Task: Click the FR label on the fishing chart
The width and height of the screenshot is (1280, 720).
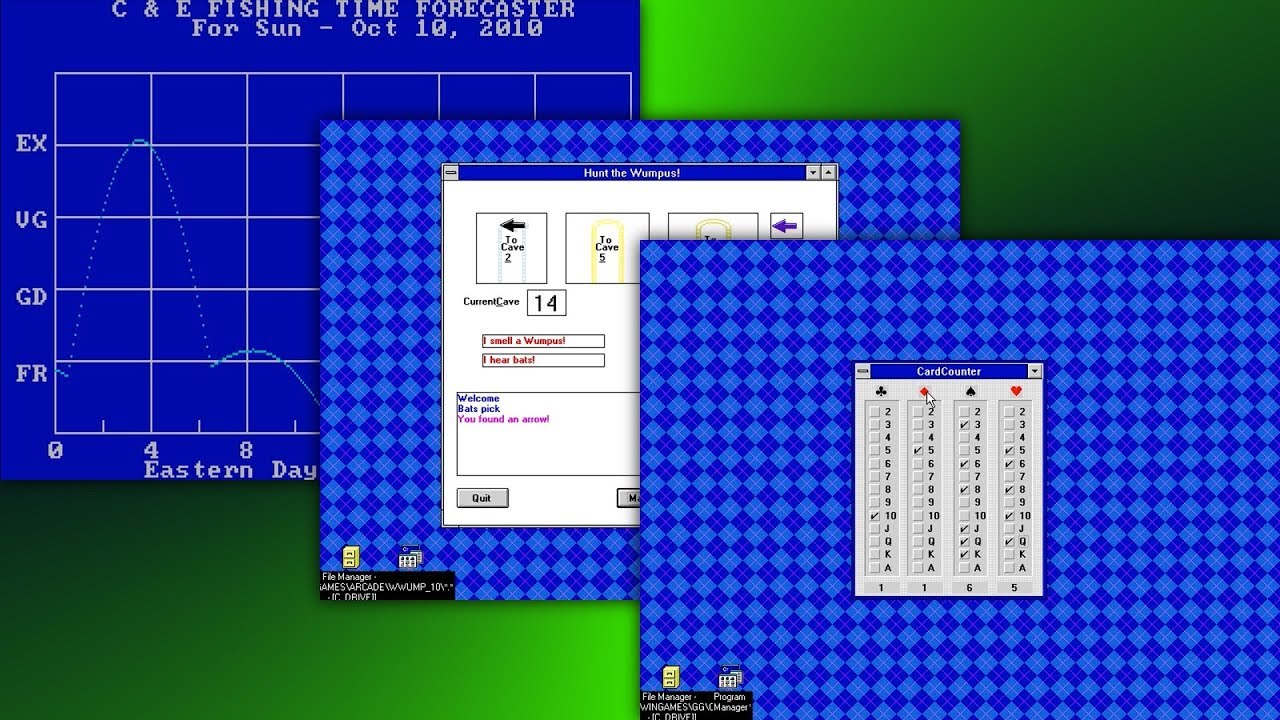Action: click(x=32, y=373)
